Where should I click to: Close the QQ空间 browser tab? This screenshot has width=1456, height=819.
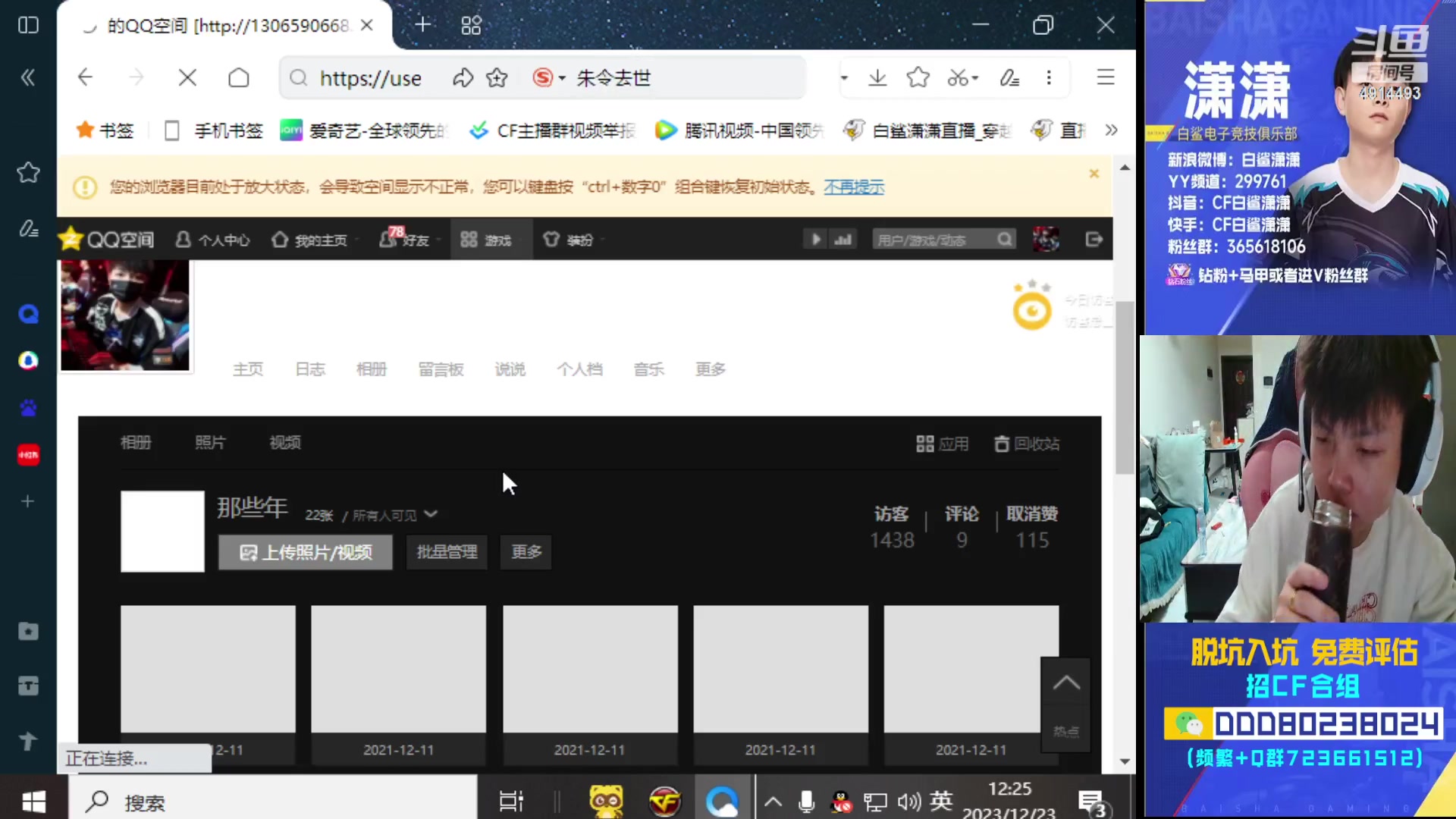367,25
